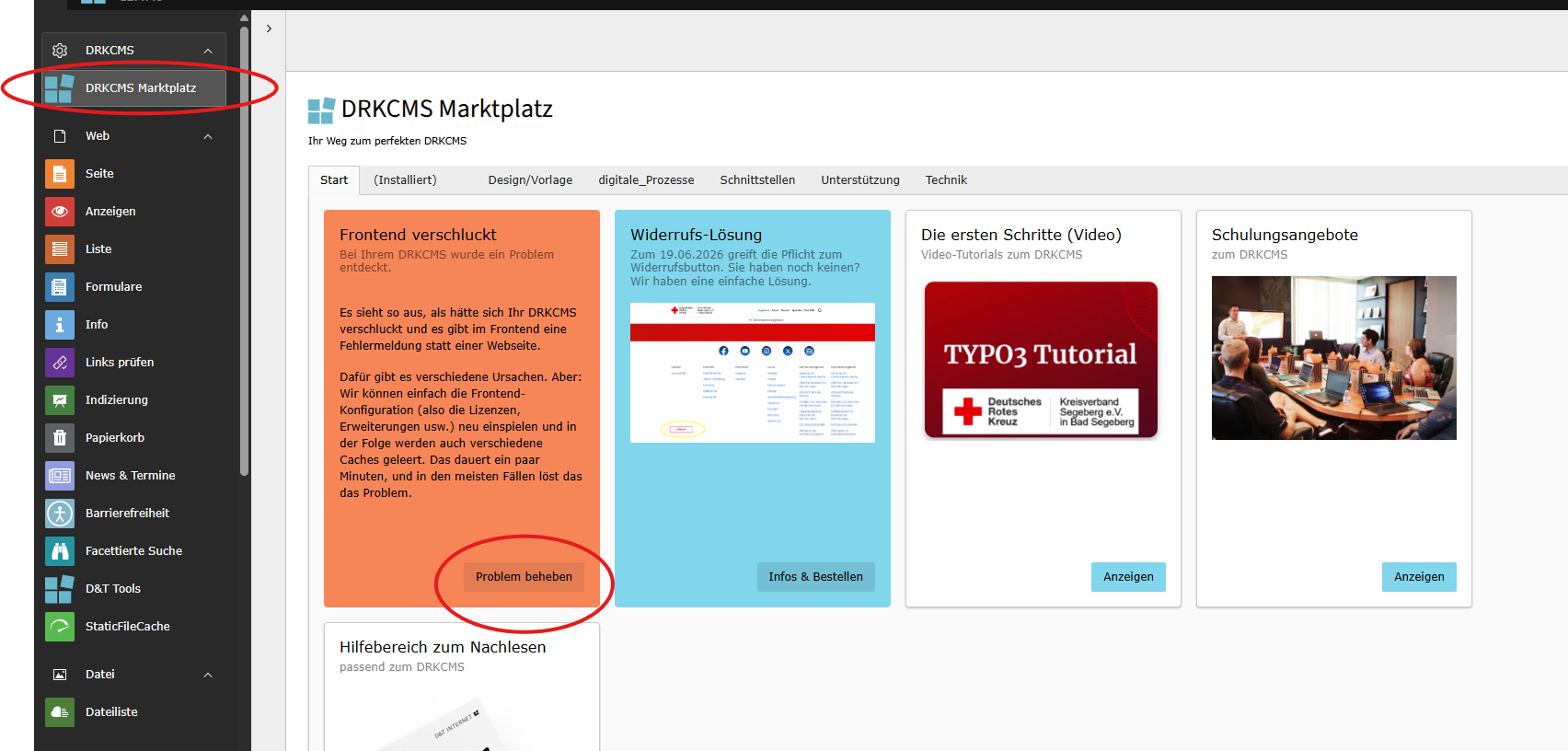Open the Papierkorb trash icon
The height and width of the screenshot is (751, 1568).
60,438
